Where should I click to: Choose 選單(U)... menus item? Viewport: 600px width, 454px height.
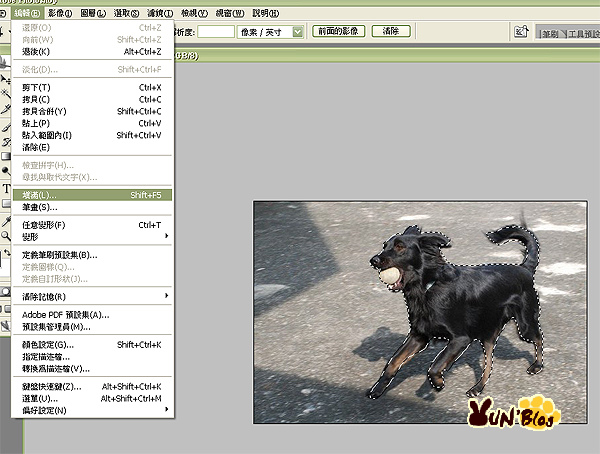coord(92,398)
